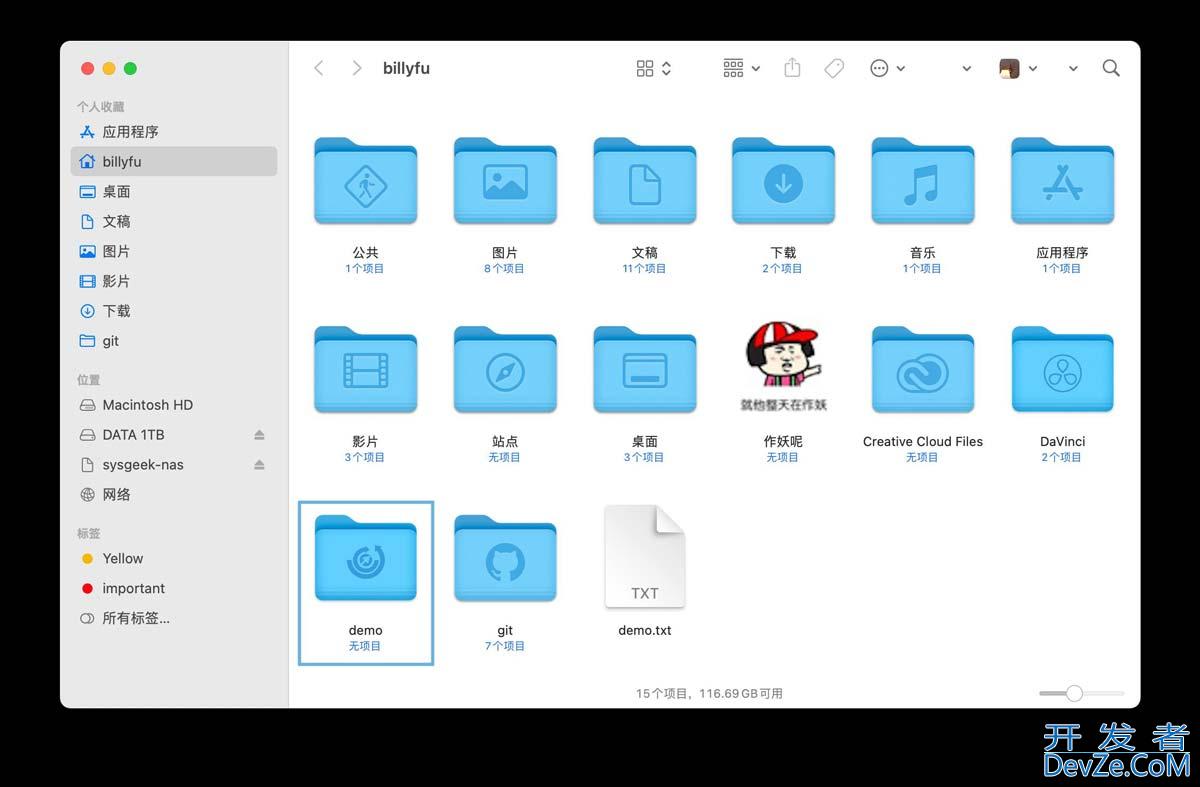
Task: Adjust the icon size slider
Action: coord(1081,693)
